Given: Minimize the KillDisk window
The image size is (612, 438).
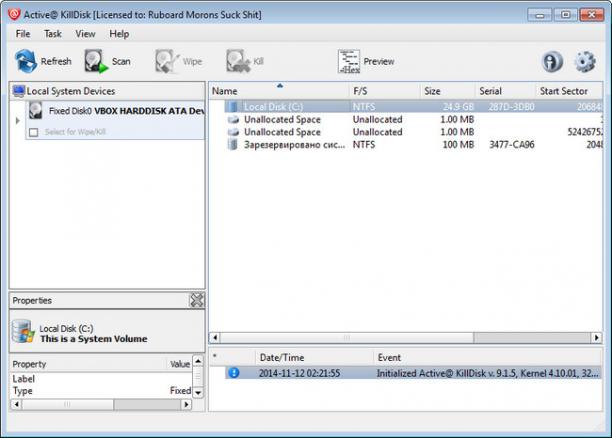Looking at the screenshot, I should (x=539, y=15).
